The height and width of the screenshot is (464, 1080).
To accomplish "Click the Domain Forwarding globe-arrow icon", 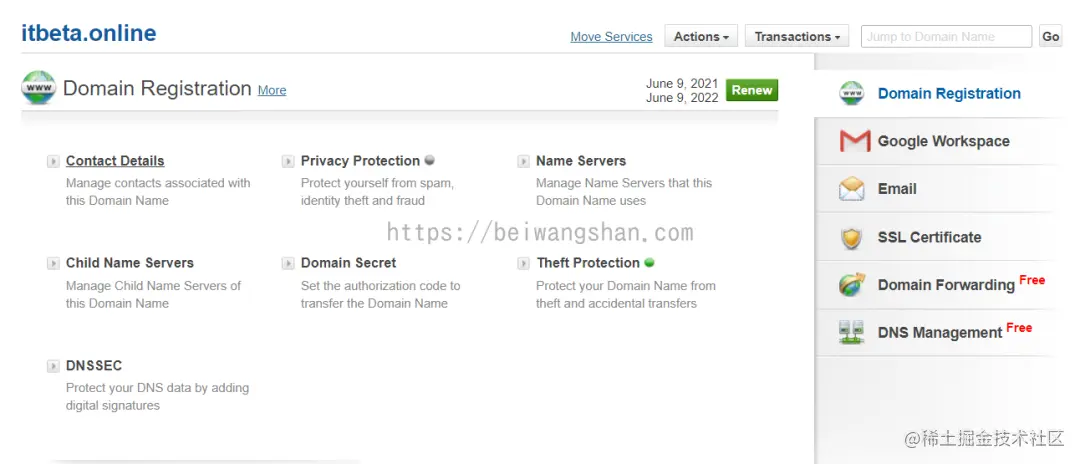I will click(x=852, y=284).
